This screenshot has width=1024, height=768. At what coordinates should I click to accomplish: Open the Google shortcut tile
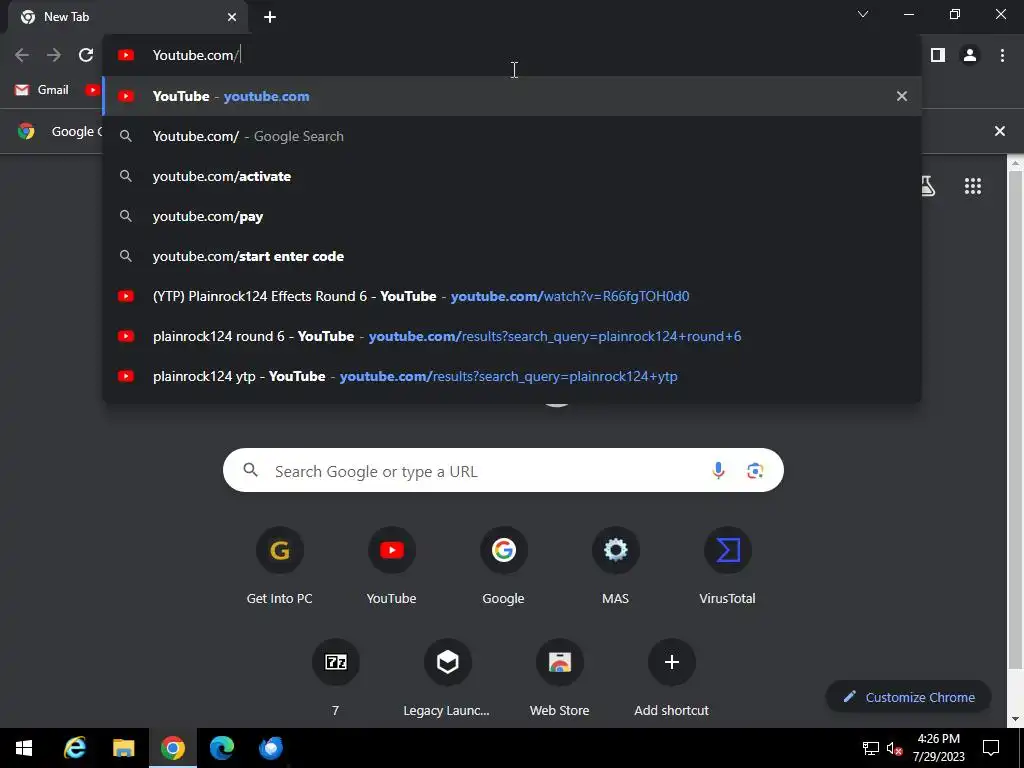pyautogui.click(x=504, y=567)
